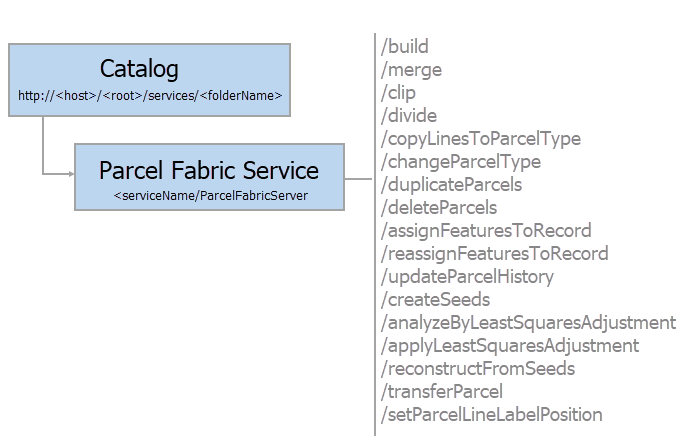Open the /merge operation link

click(x=411, y=70)
